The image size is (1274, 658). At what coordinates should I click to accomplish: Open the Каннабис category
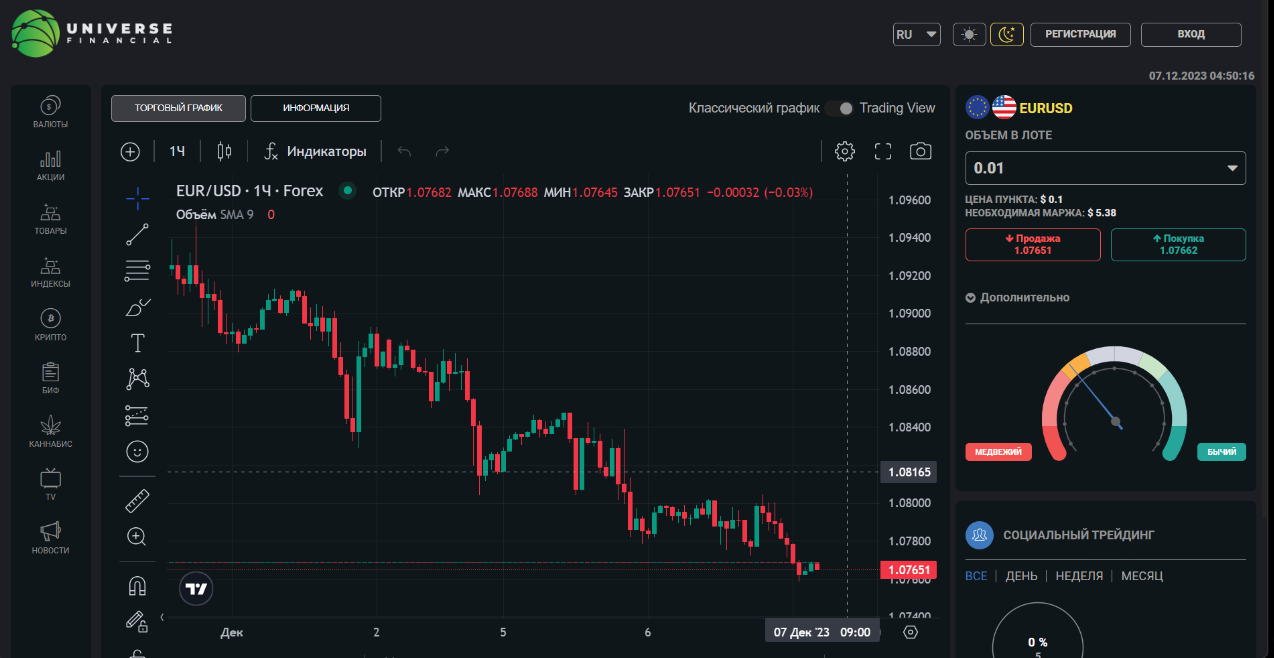pos(50,431)
